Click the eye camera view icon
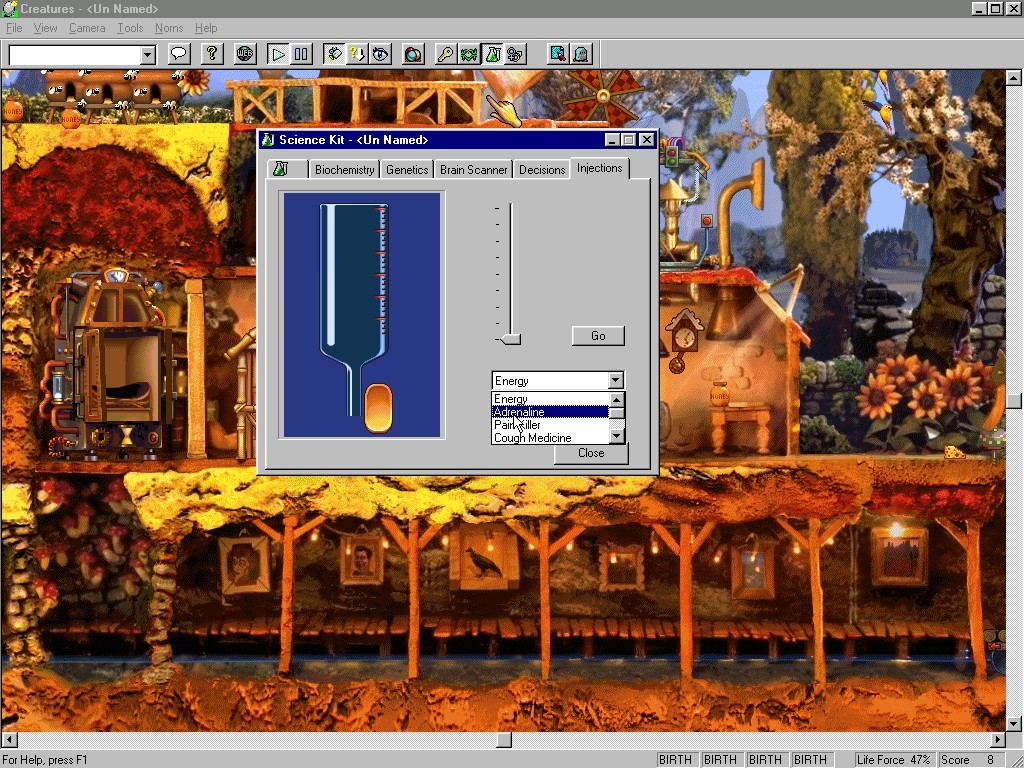 (380, 54)
